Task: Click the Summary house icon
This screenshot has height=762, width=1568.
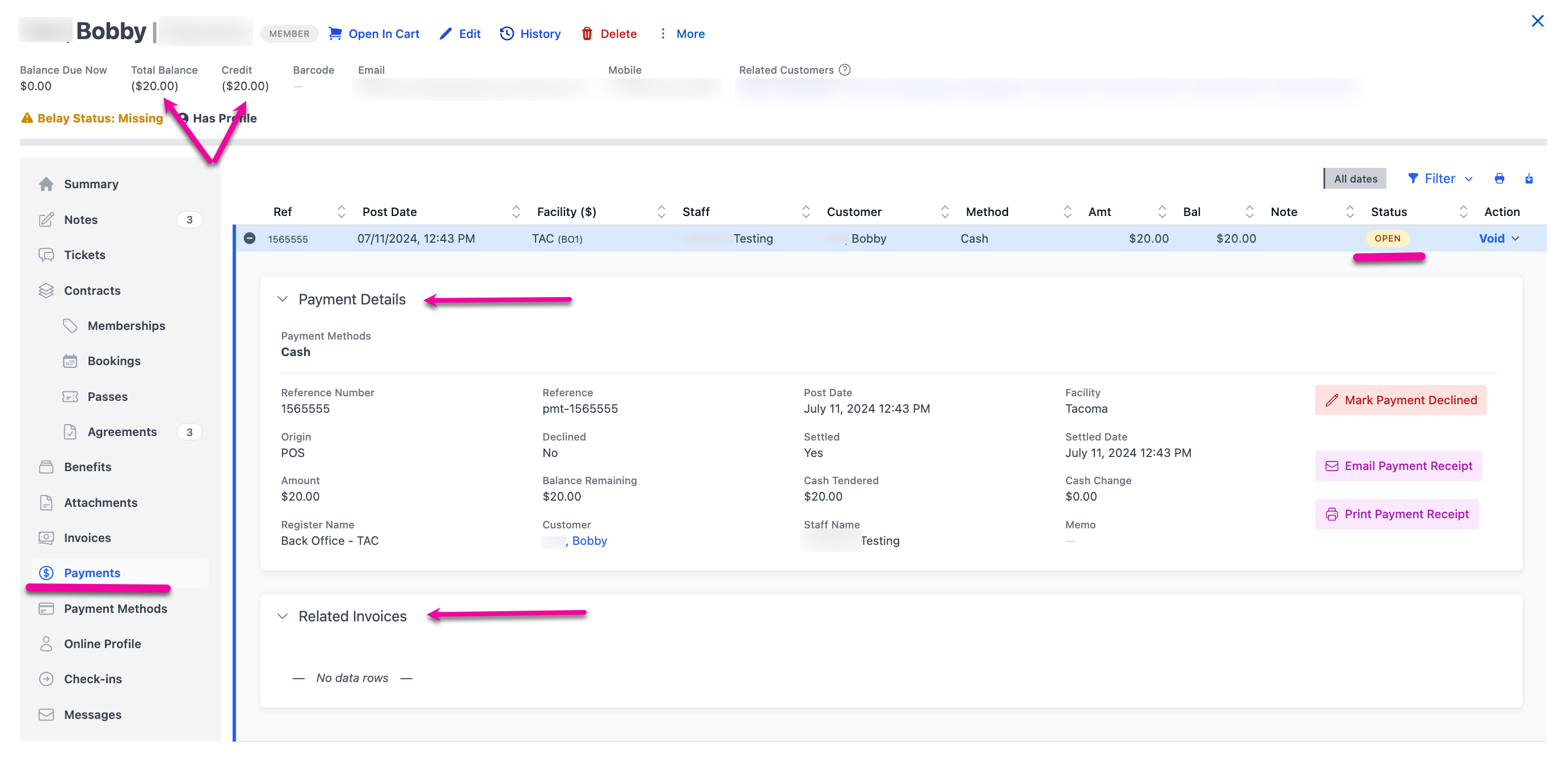Action: pos(47,184)
